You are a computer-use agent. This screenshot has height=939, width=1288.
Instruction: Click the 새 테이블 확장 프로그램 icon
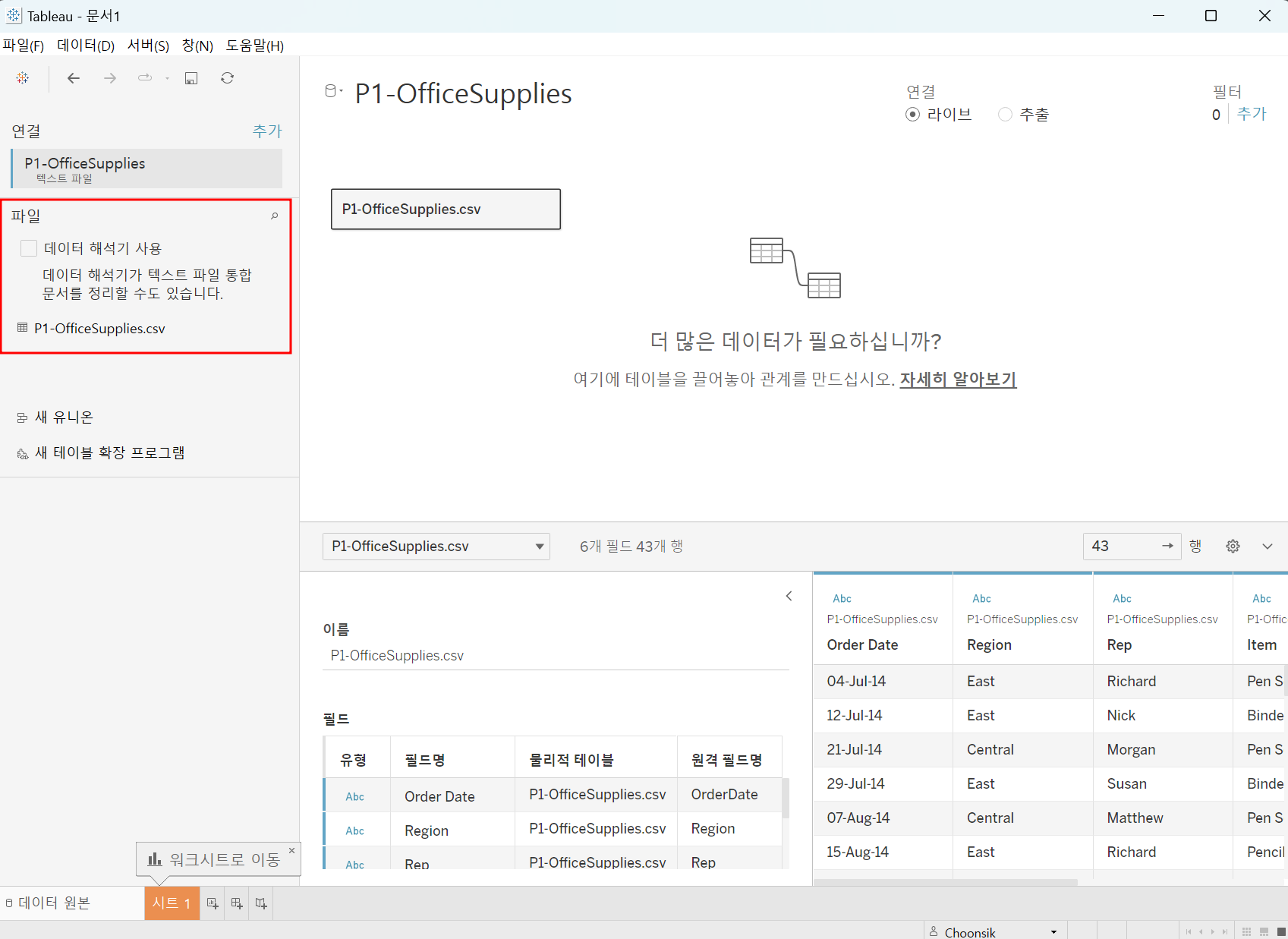22,454
